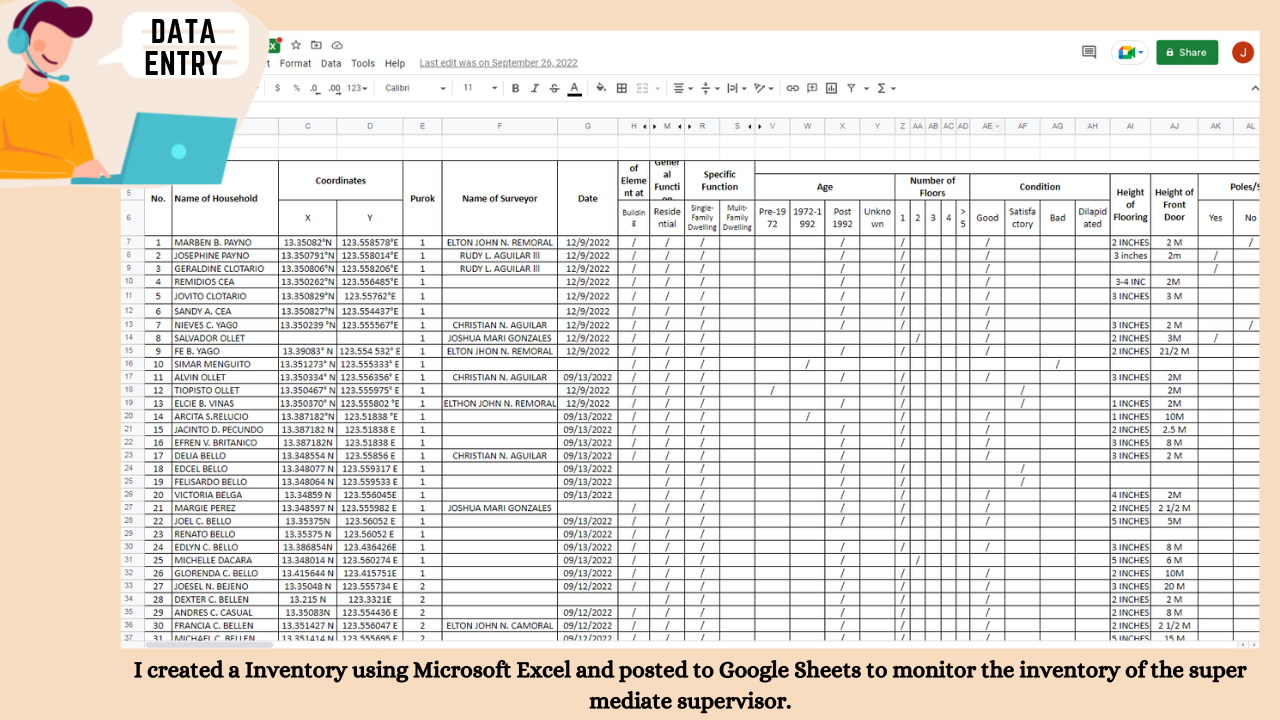Select cell JOSHUA MARI GONZALES in row 14

pyautogui.click(x=499, y=338)
